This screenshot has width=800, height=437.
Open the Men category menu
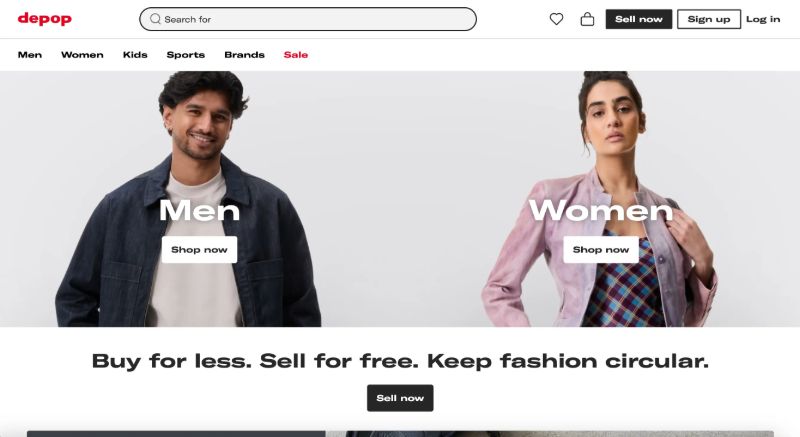(30, 55)
